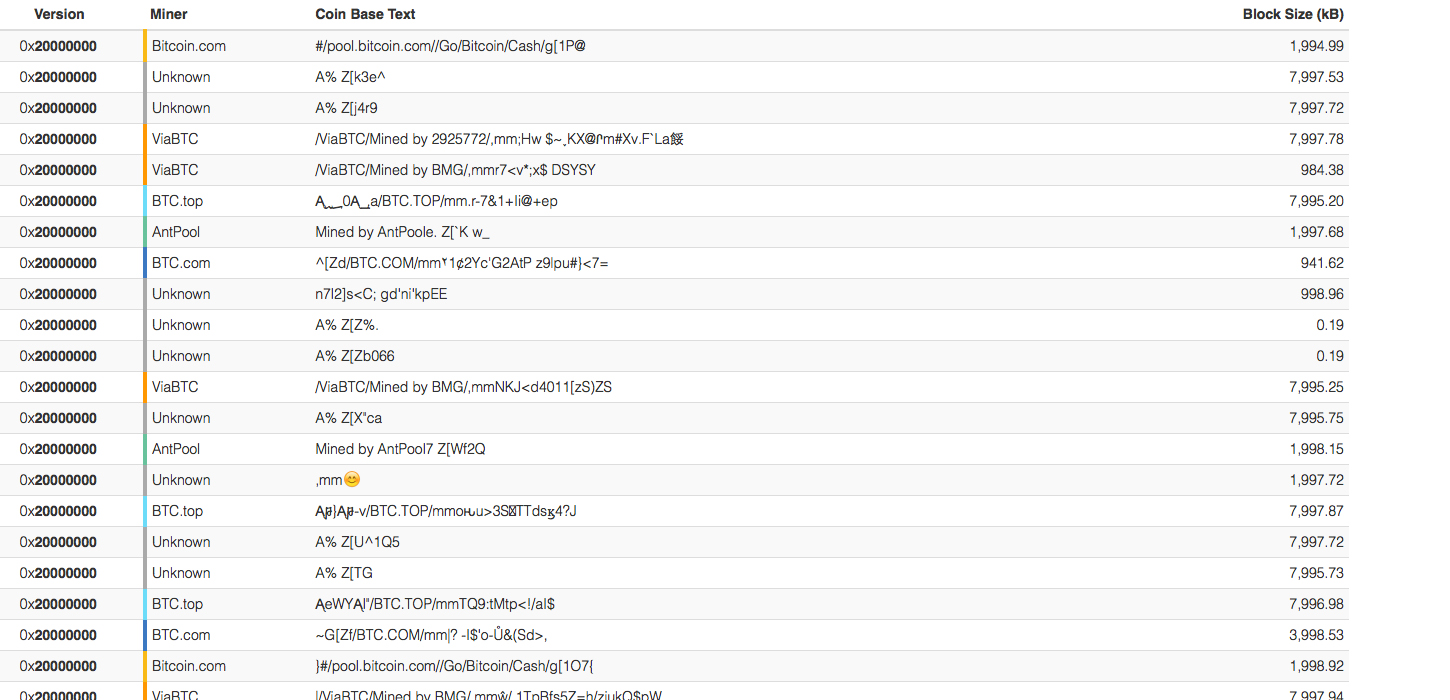Click coin base text 'A% Z[U^1Q5'
Image resolution: width=1450 pixels, height=700 pixels.
tap(358, 542)
